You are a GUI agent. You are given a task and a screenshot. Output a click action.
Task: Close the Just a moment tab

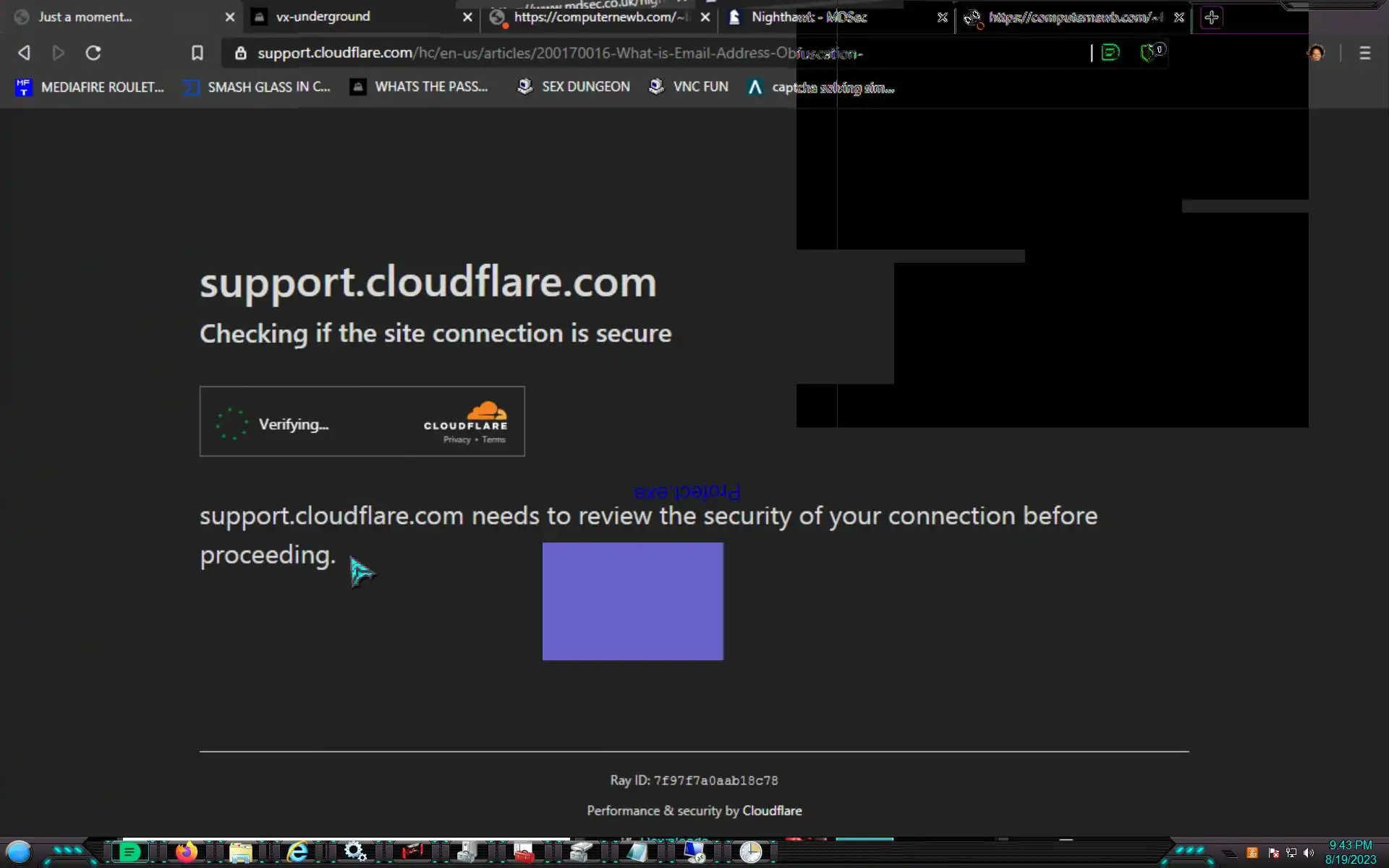[x=230, y=17]
